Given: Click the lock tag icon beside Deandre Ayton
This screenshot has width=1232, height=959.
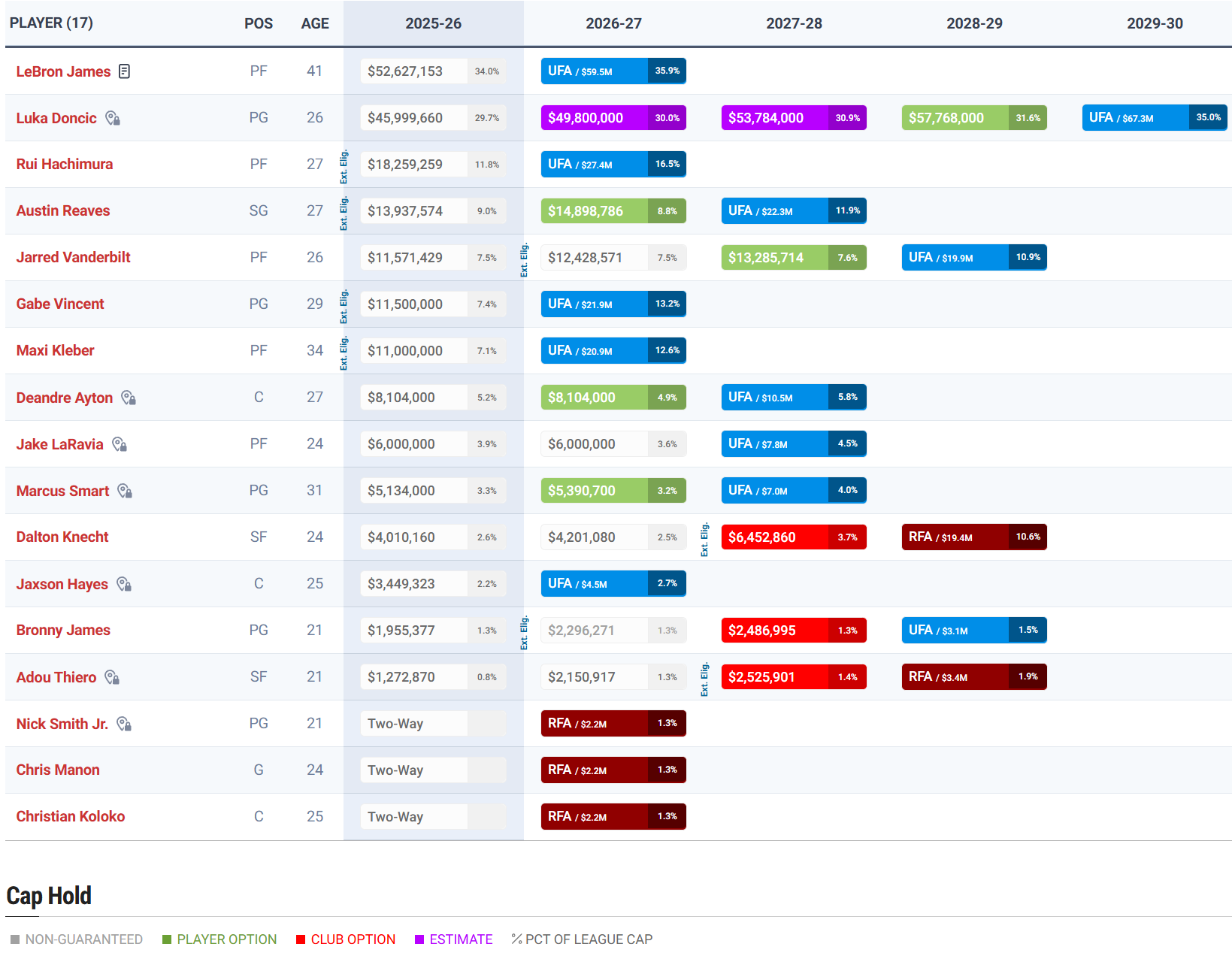Looking at the screenshot, I should (129, 398).
